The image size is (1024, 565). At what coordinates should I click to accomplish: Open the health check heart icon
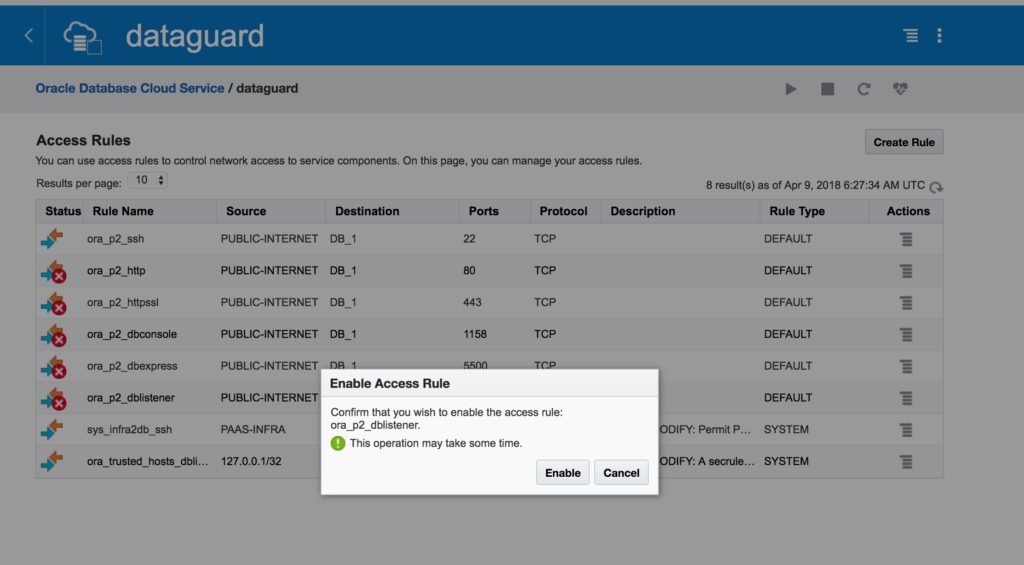pyautogui.click(x=900, y=89)
